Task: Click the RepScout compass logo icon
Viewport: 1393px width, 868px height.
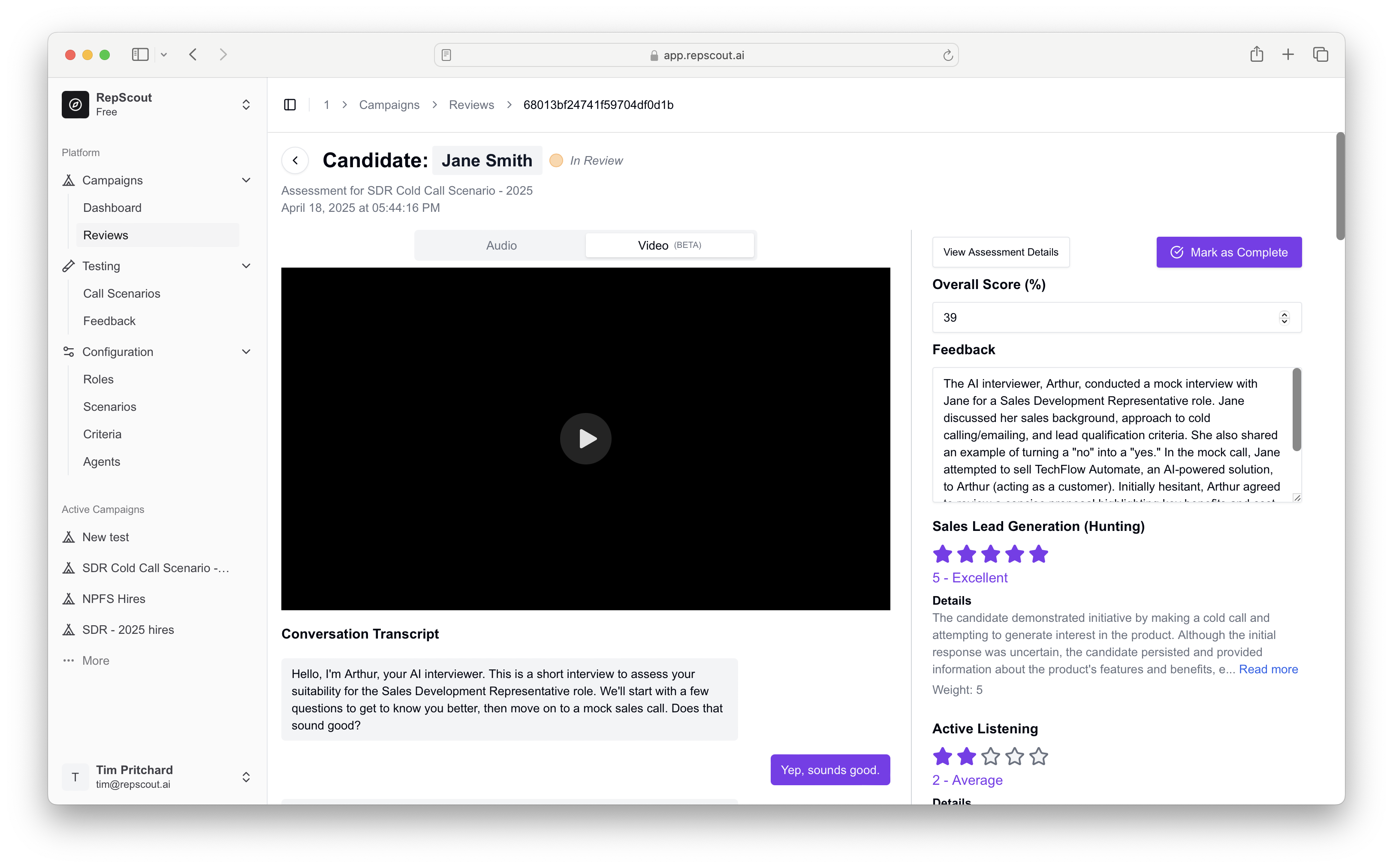Action: coord(75,105)
